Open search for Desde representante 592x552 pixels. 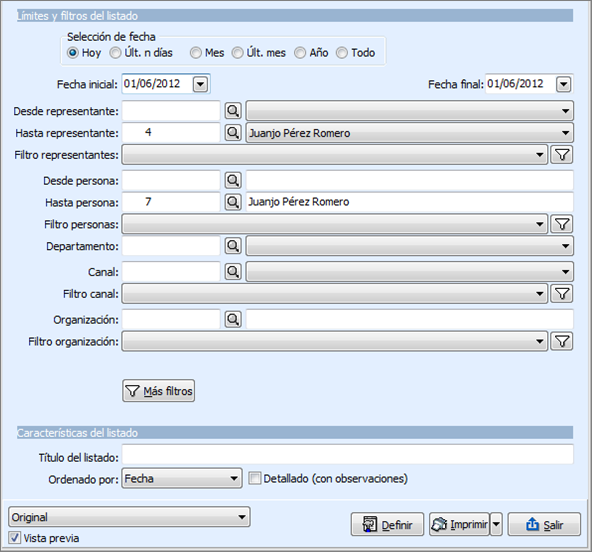point(233,111)
